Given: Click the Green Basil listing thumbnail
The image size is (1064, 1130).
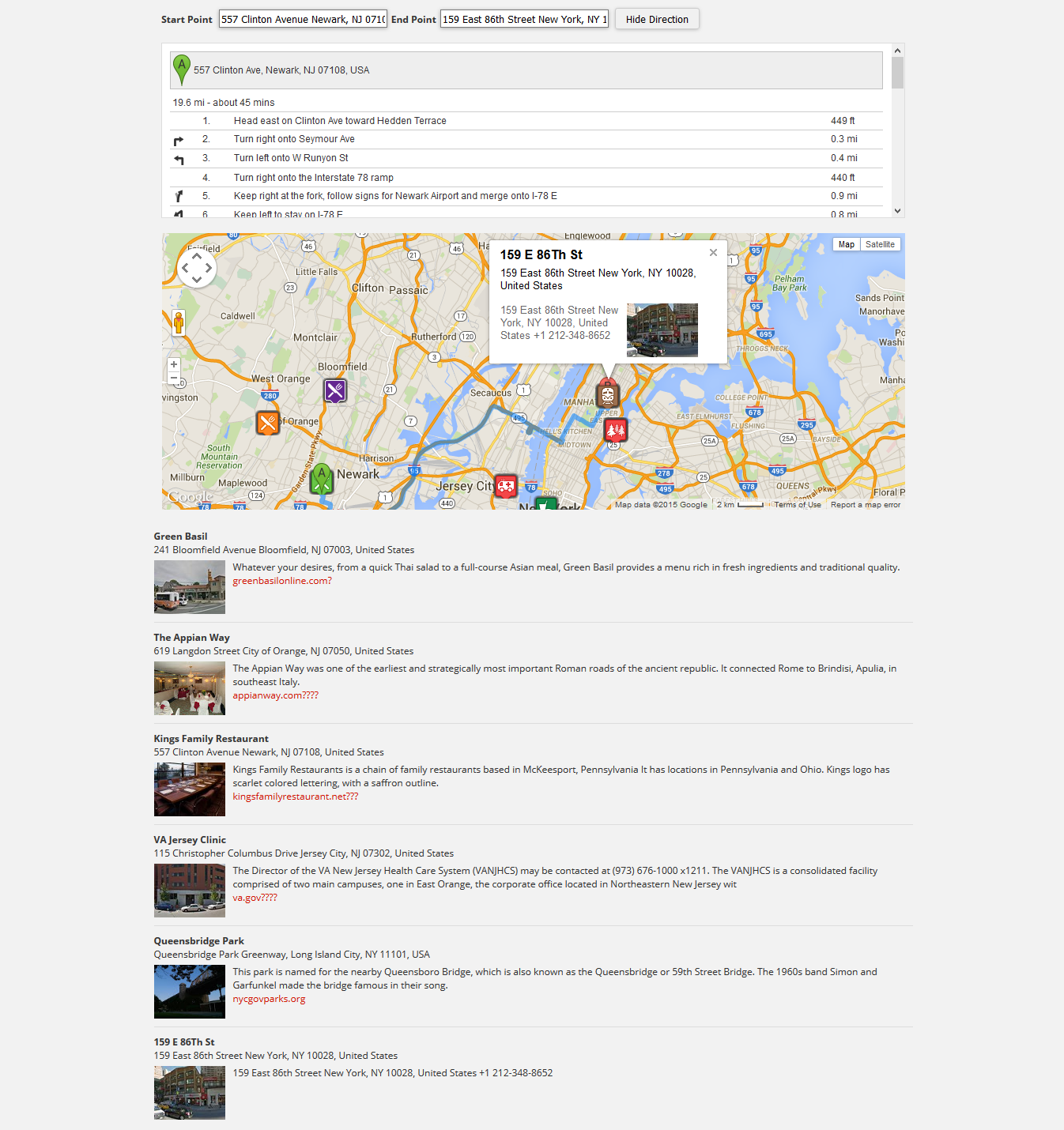Looking at the screenshot, I should coord(190,587).
